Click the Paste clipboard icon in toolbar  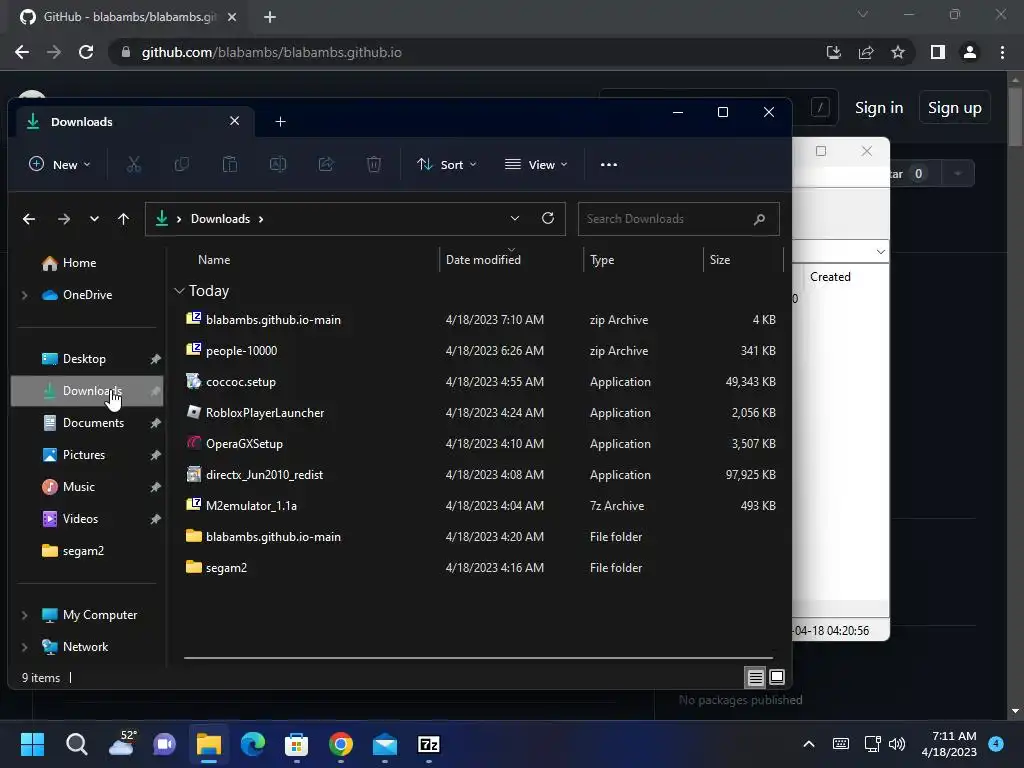(x=230, y=165)
